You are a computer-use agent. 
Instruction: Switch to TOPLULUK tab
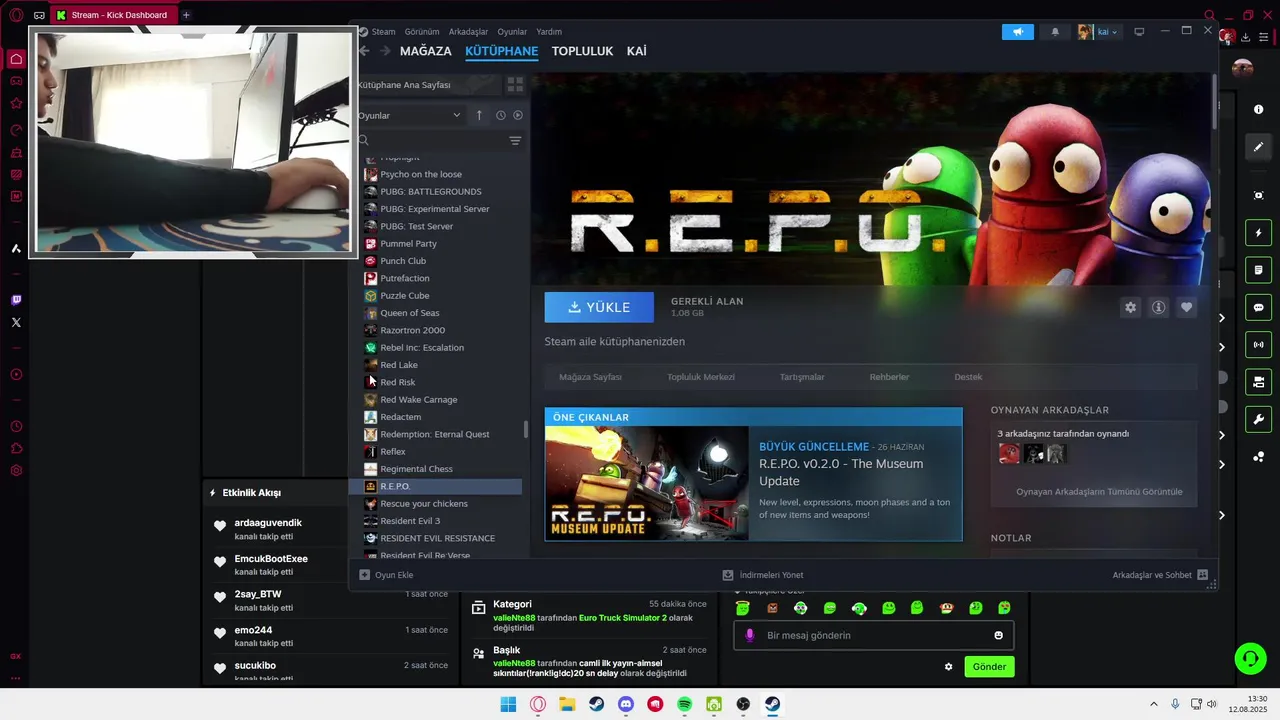pyautogui.click(x=582, y=51)
